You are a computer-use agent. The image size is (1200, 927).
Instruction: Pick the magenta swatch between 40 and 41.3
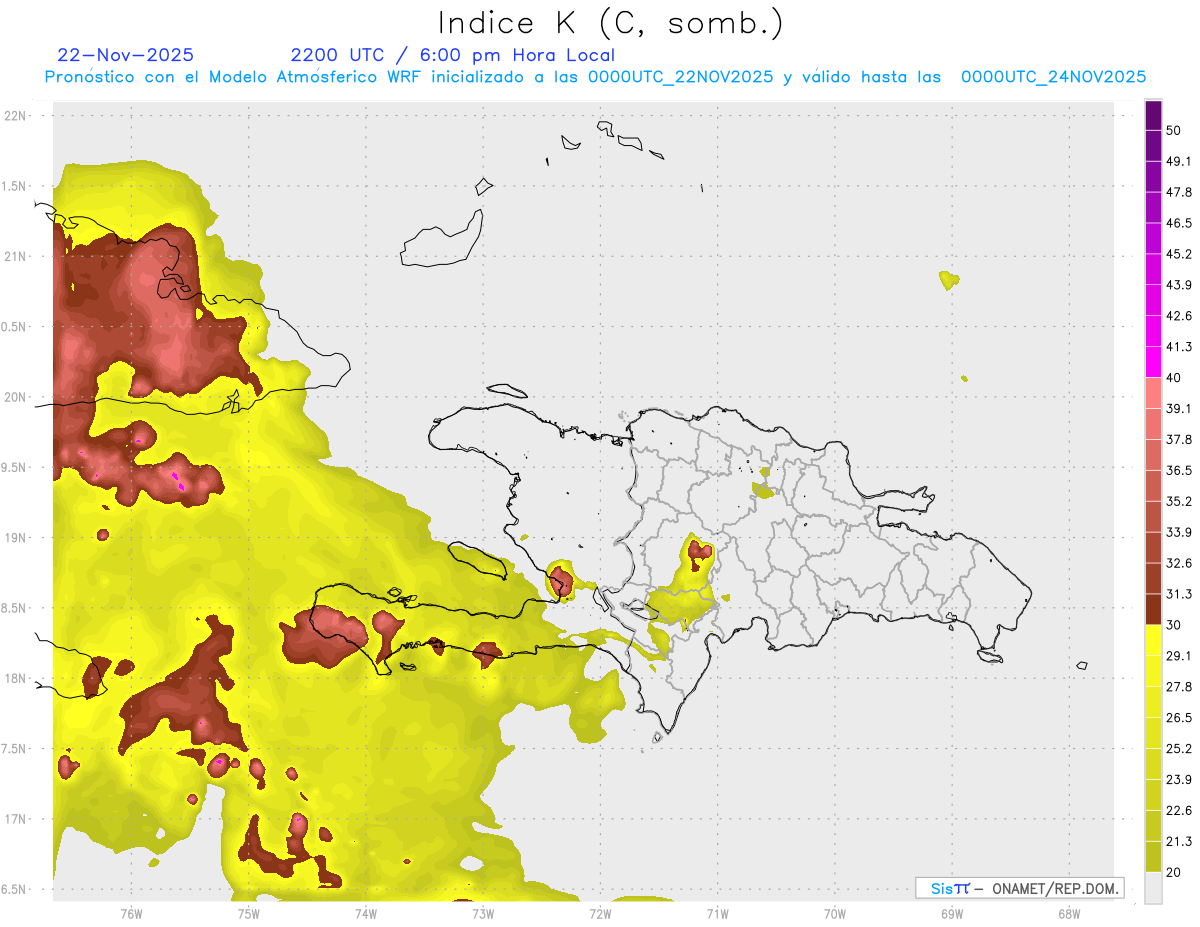(x=1153, y=363)
